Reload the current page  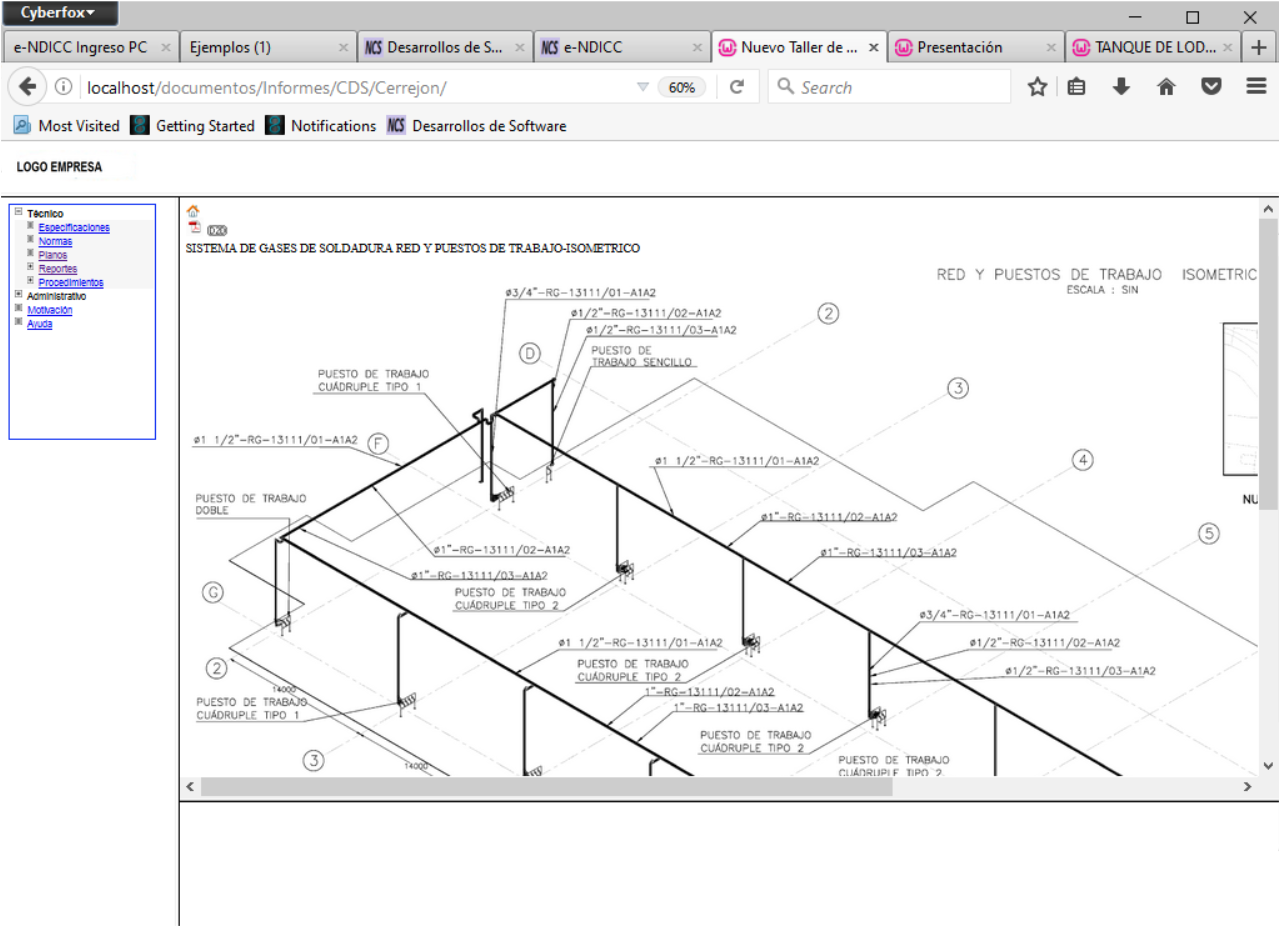pos(737,87)
